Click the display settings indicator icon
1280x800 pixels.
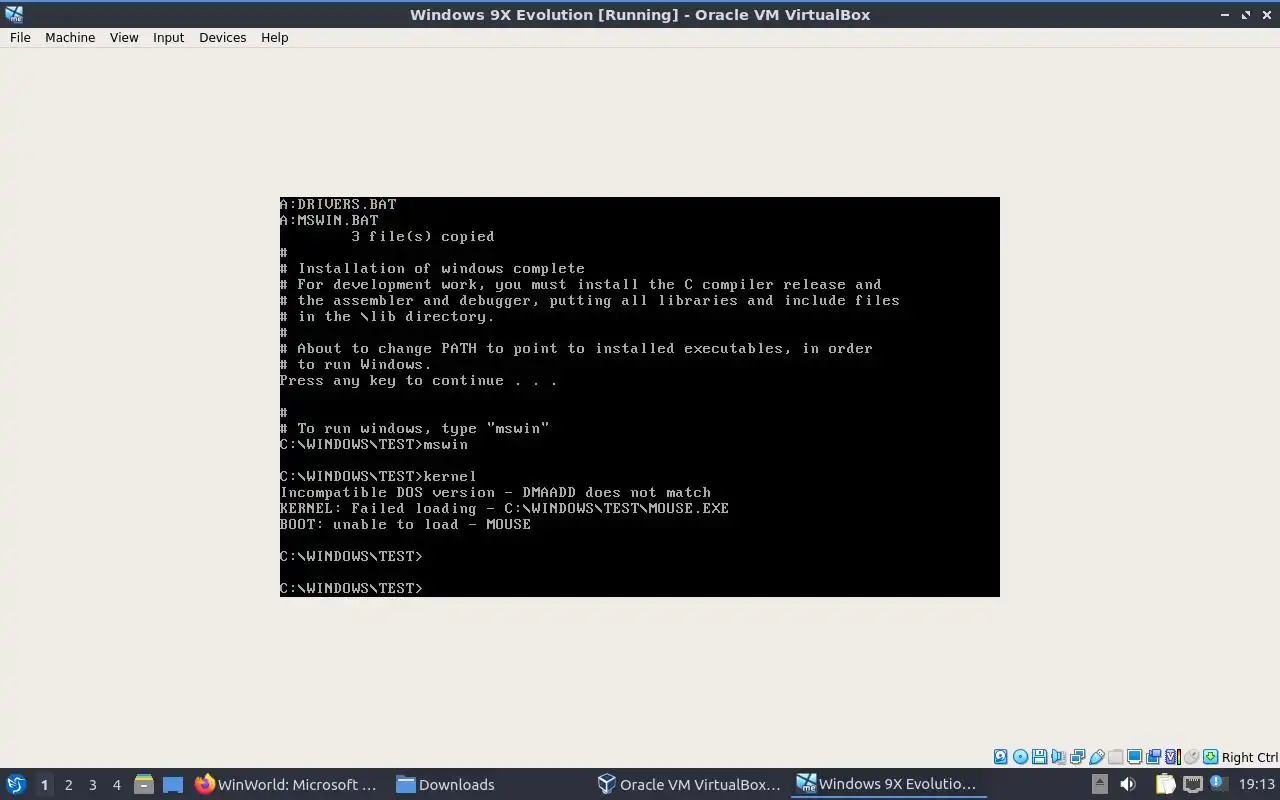[x=1134, y=757]
